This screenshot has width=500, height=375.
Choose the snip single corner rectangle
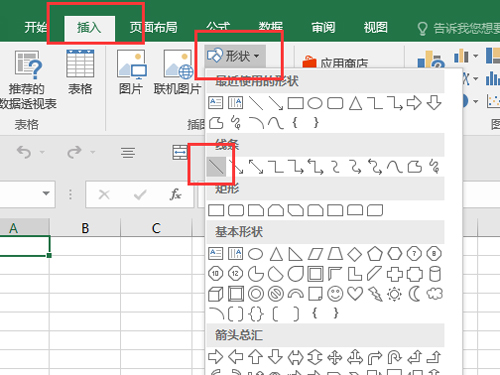[x=256, y=210]
